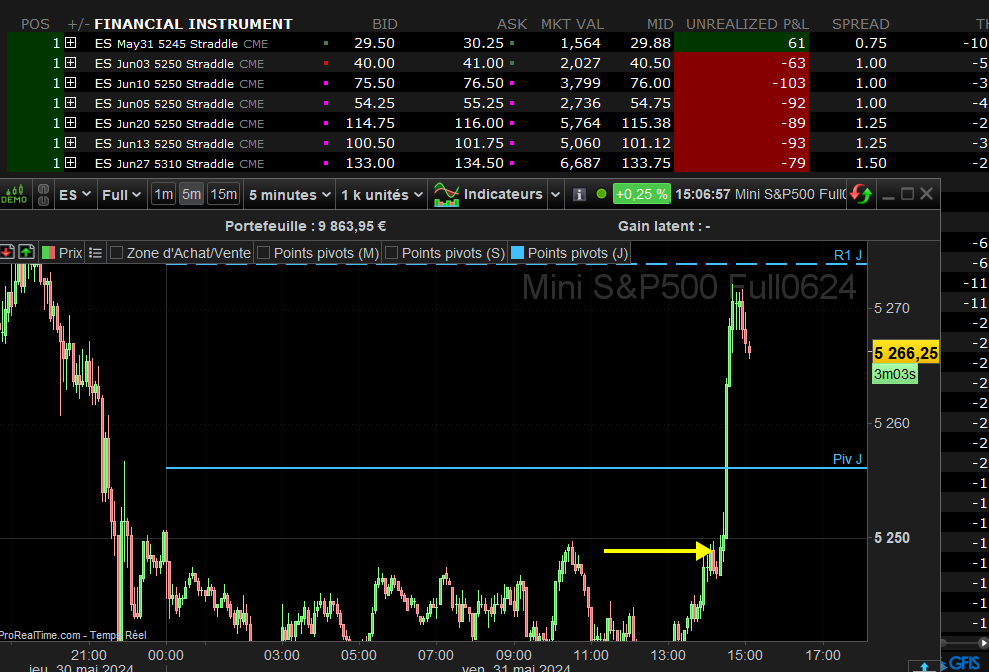Click the green connection status dot
Viewport: 989px width, 672px height.
coord(601,194)
